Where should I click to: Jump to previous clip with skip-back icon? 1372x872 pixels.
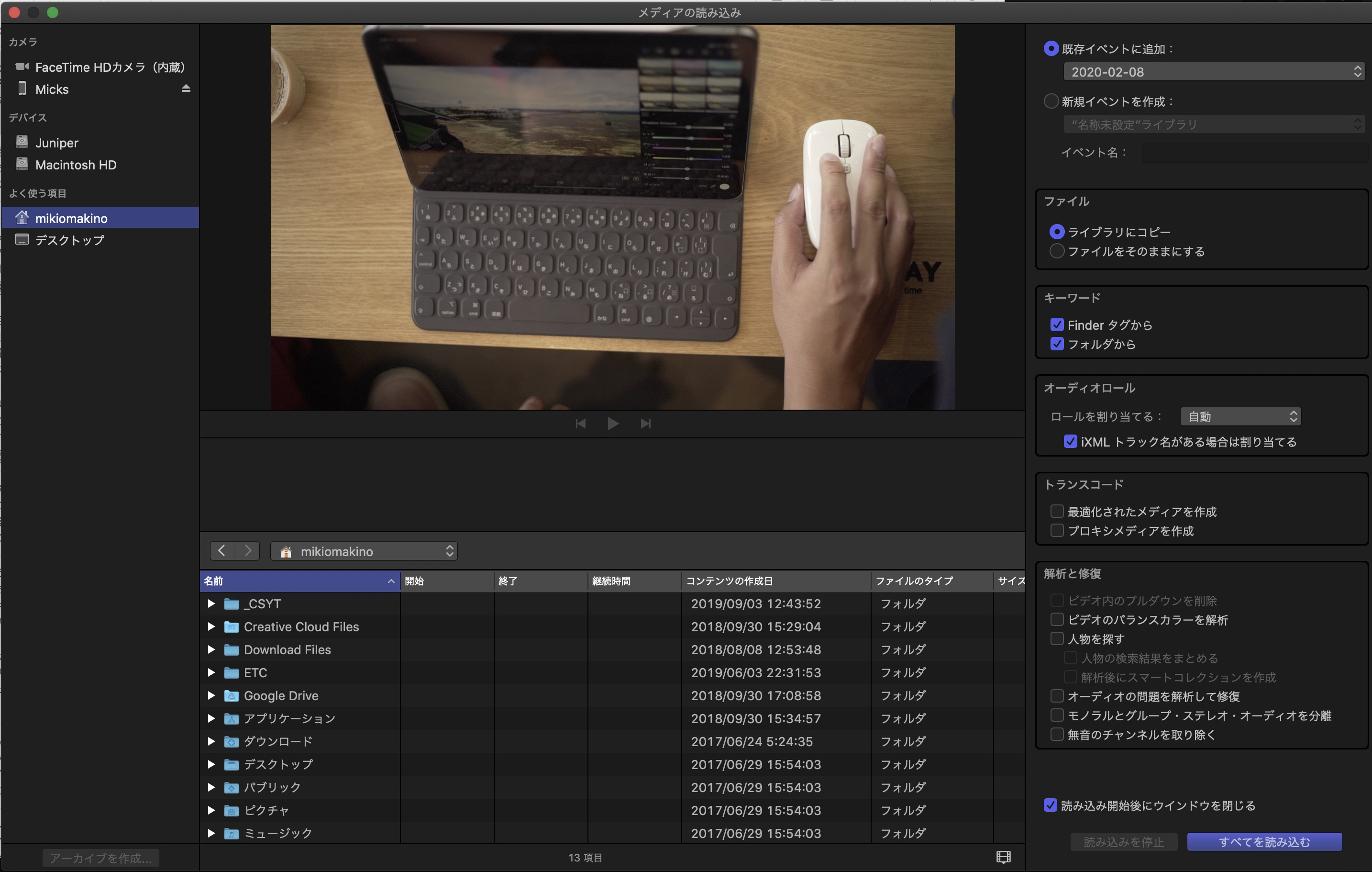[x=581, y=424]
